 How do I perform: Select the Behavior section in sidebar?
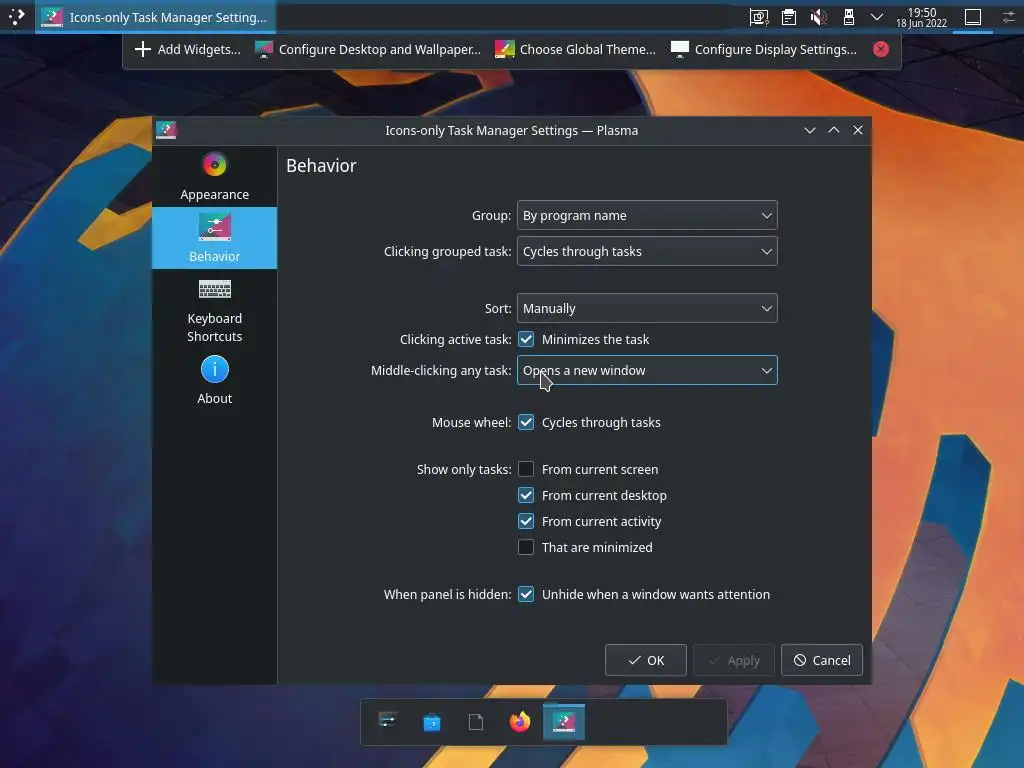coord(214,238)
